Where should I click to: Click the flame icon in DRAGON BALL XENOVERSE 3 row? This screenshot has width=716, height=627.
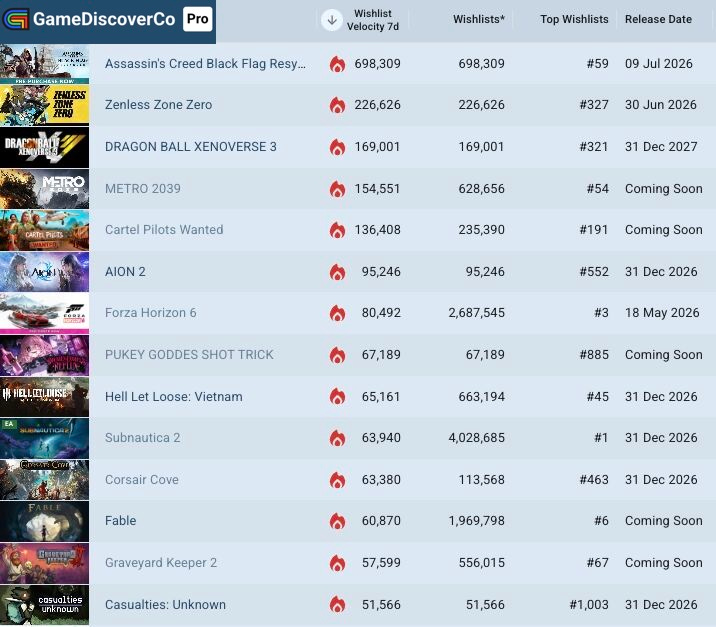click(337, 147)
